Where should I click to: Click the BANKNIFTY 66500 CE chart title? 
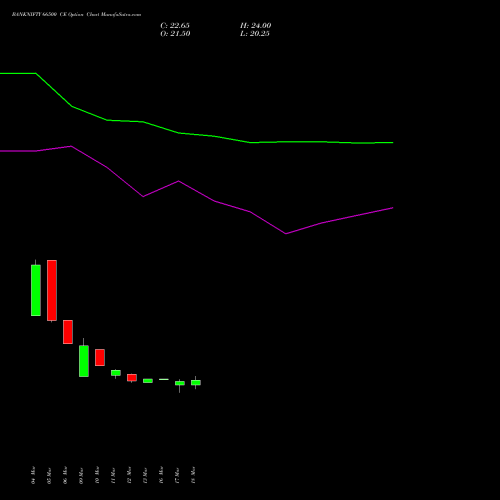(76, 15)
